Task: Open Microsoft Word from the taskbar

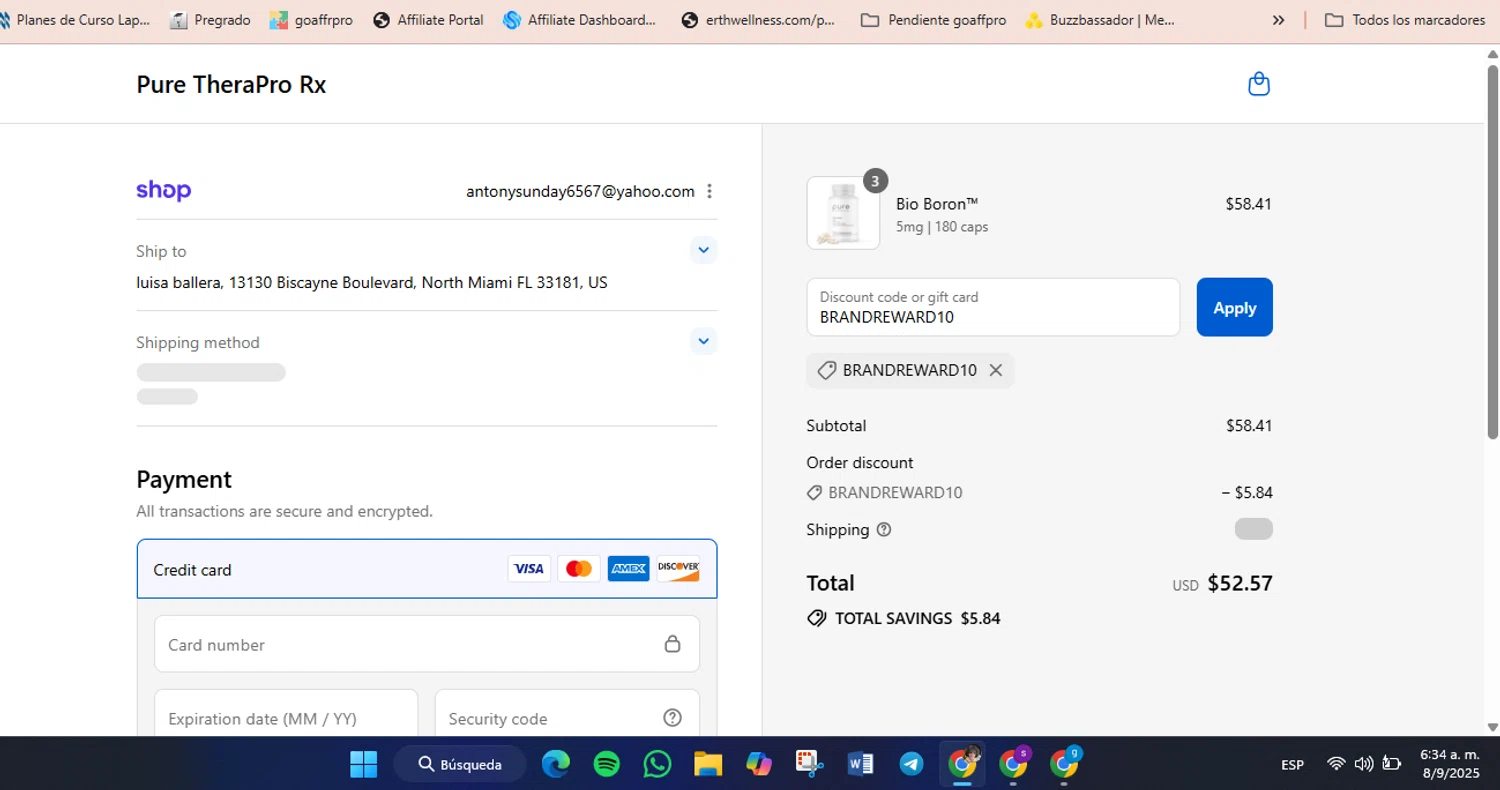Action: point(860,764)
